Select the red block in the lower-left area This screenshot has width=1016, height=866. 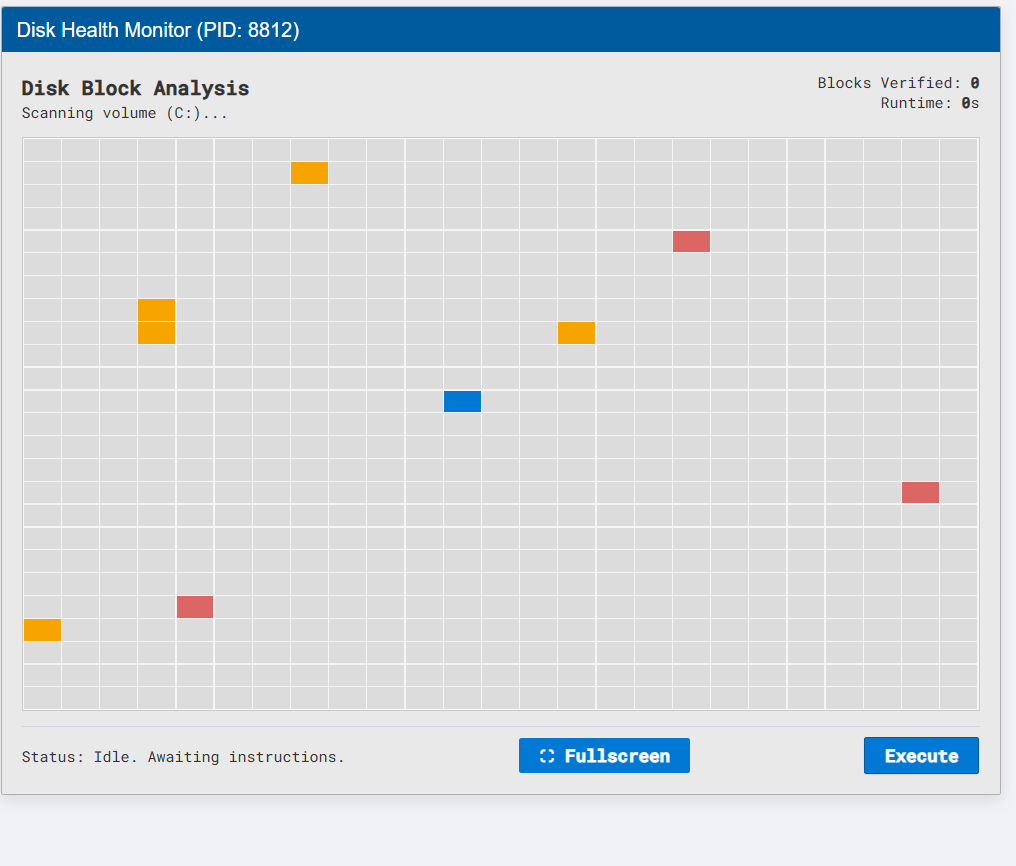(195, 607)
